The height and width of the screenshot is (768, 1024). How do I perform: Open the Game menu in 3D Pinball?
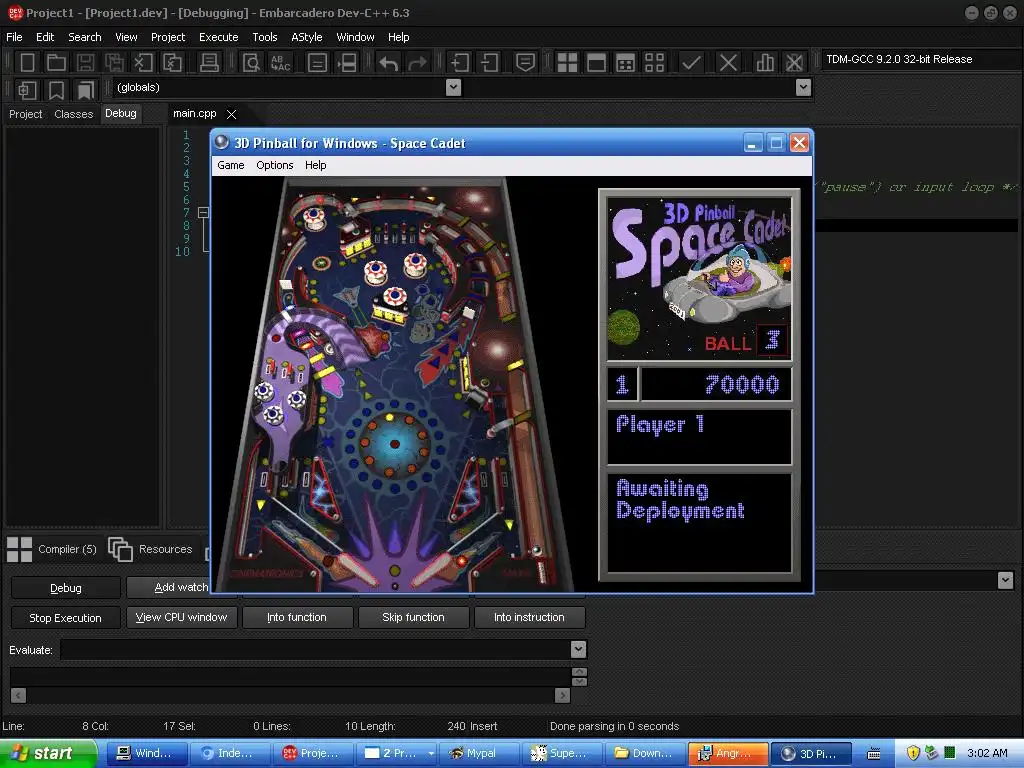tap(231, 165)
